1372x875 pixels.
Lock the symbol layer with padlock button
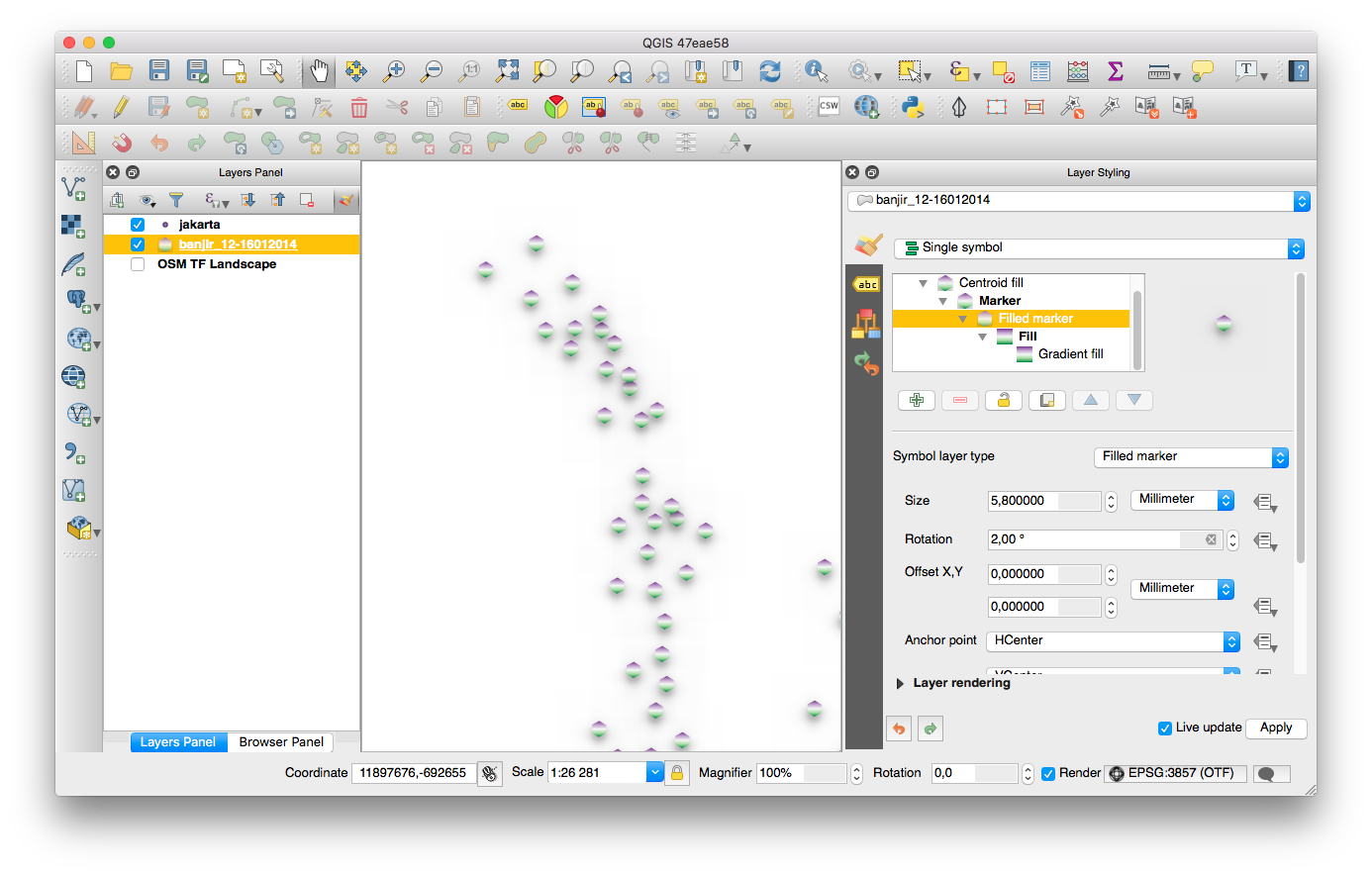[1004, 400]
